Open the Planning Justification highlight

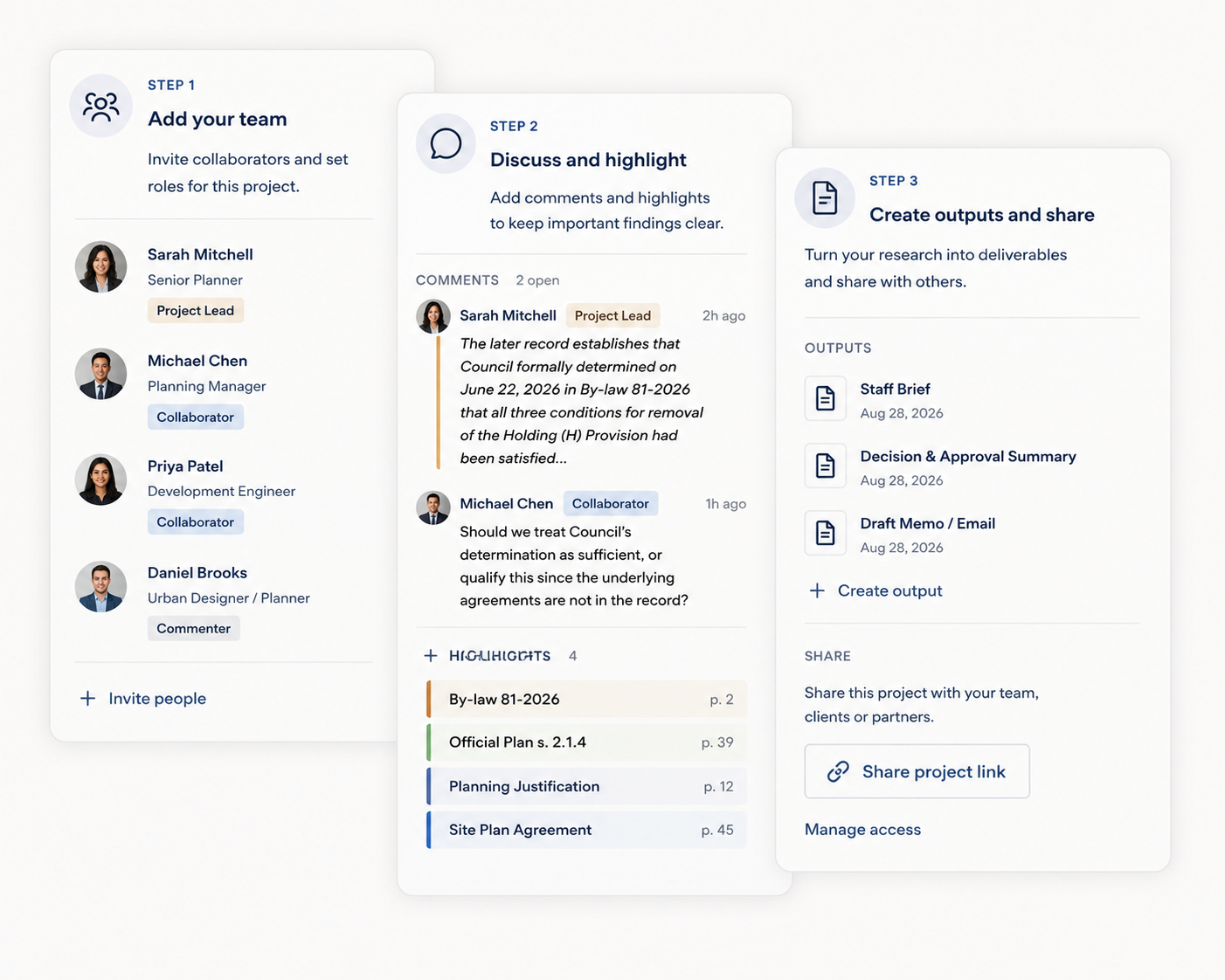pos(586,786)
